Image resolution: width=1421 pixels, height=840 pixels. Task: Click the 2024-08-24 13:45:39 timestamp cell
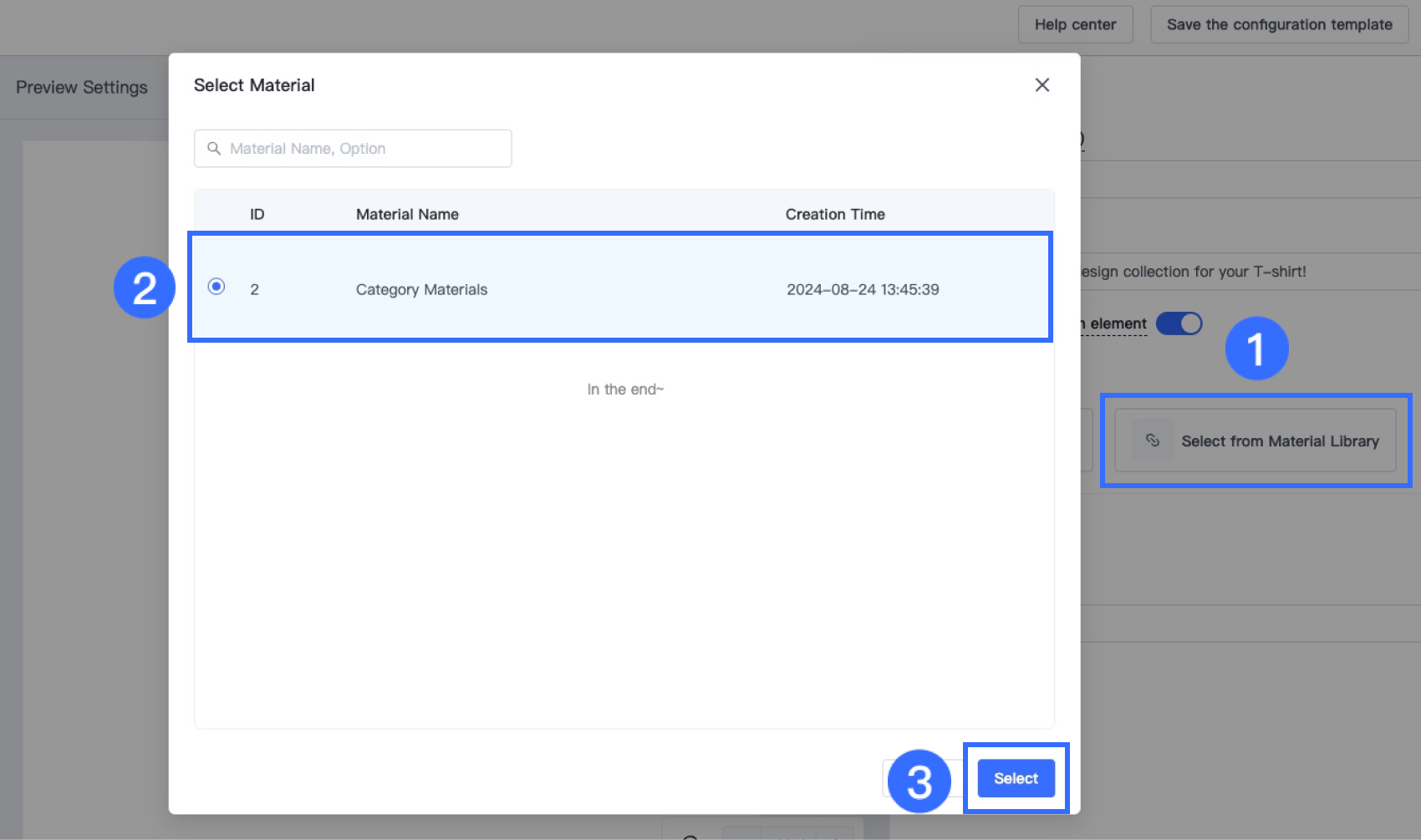pyautogui.click(x=863, y=290)
